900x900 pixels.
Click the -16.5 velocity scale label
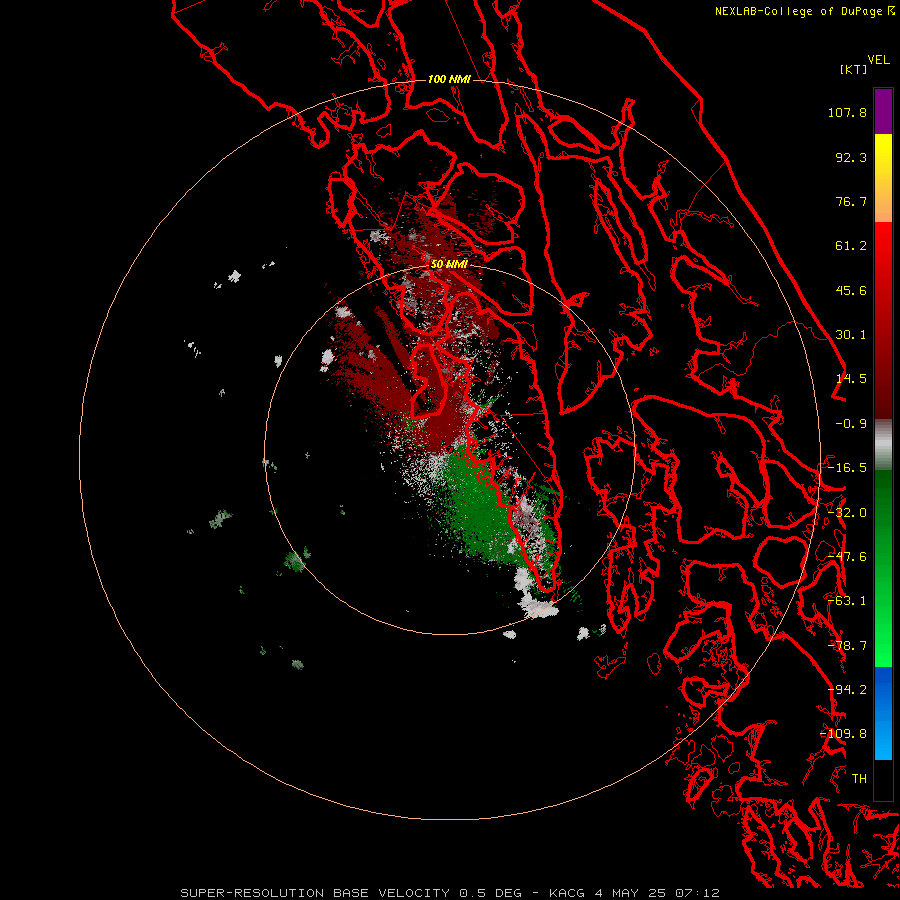(847, 468)
